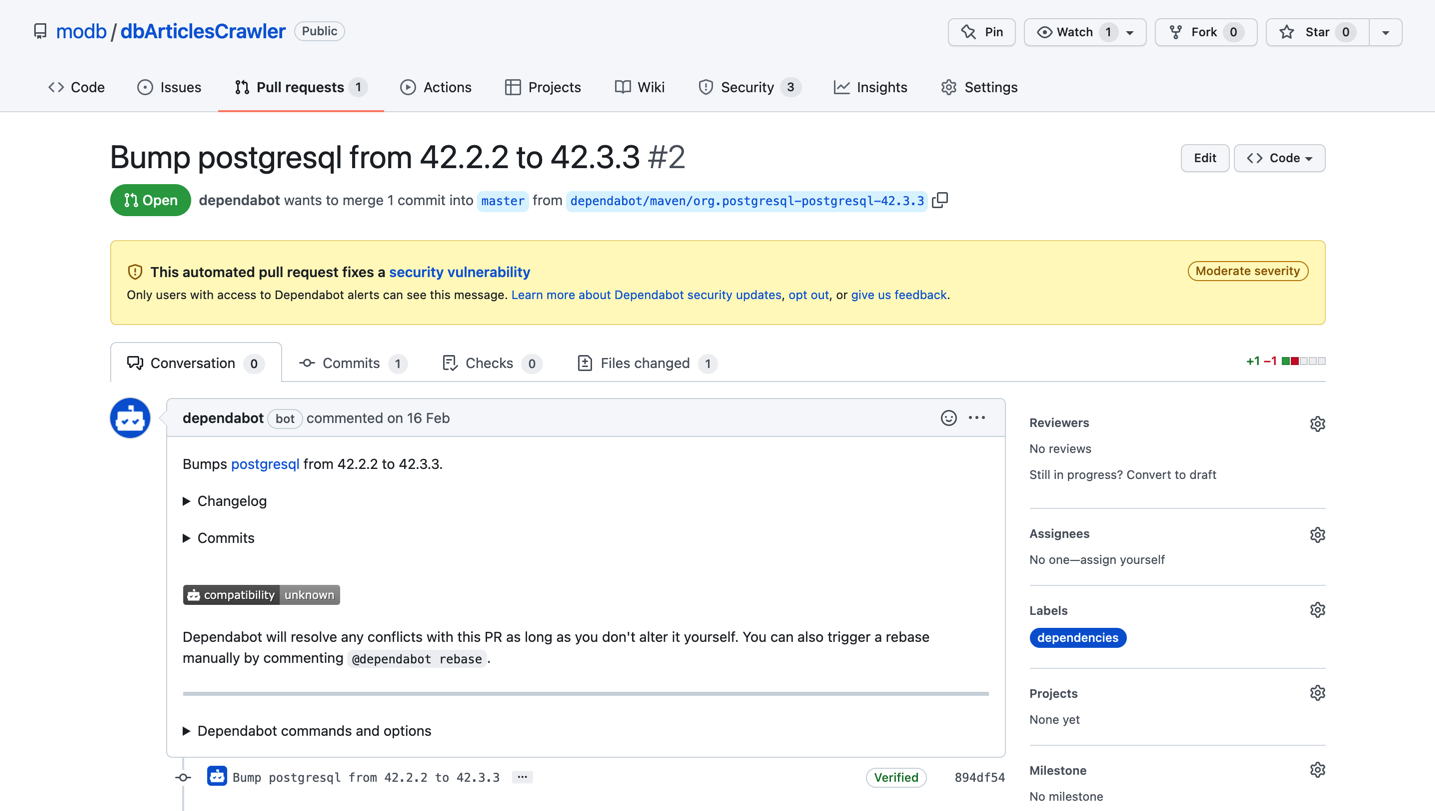Expand Dependabot commands and options

coord(307,731)
